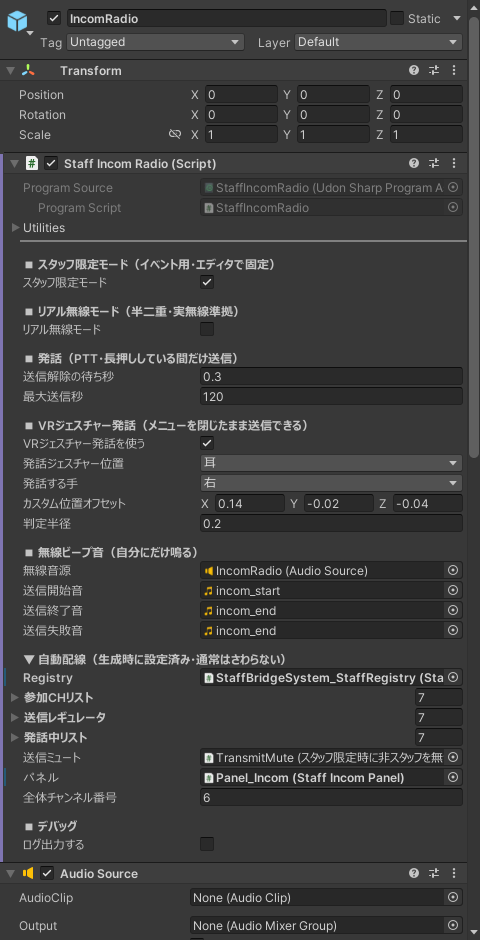Uncheck VRジェスチャー発話を使う
480x940 pixels.
tap(207, 443)
